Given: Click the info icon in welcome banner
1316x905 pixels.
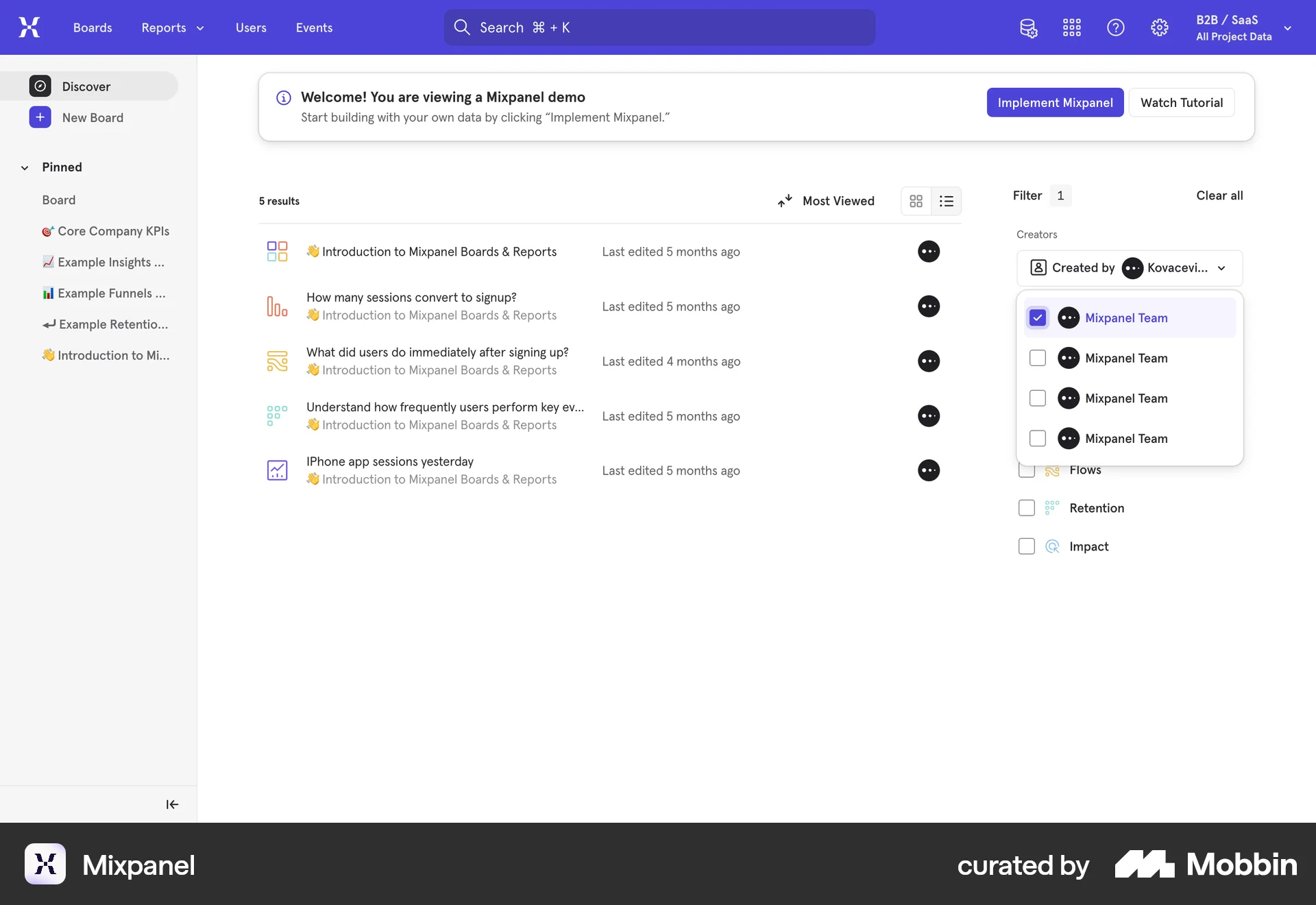Looking at the screenshot, I should pyautogui.click(x=284, y=98).
